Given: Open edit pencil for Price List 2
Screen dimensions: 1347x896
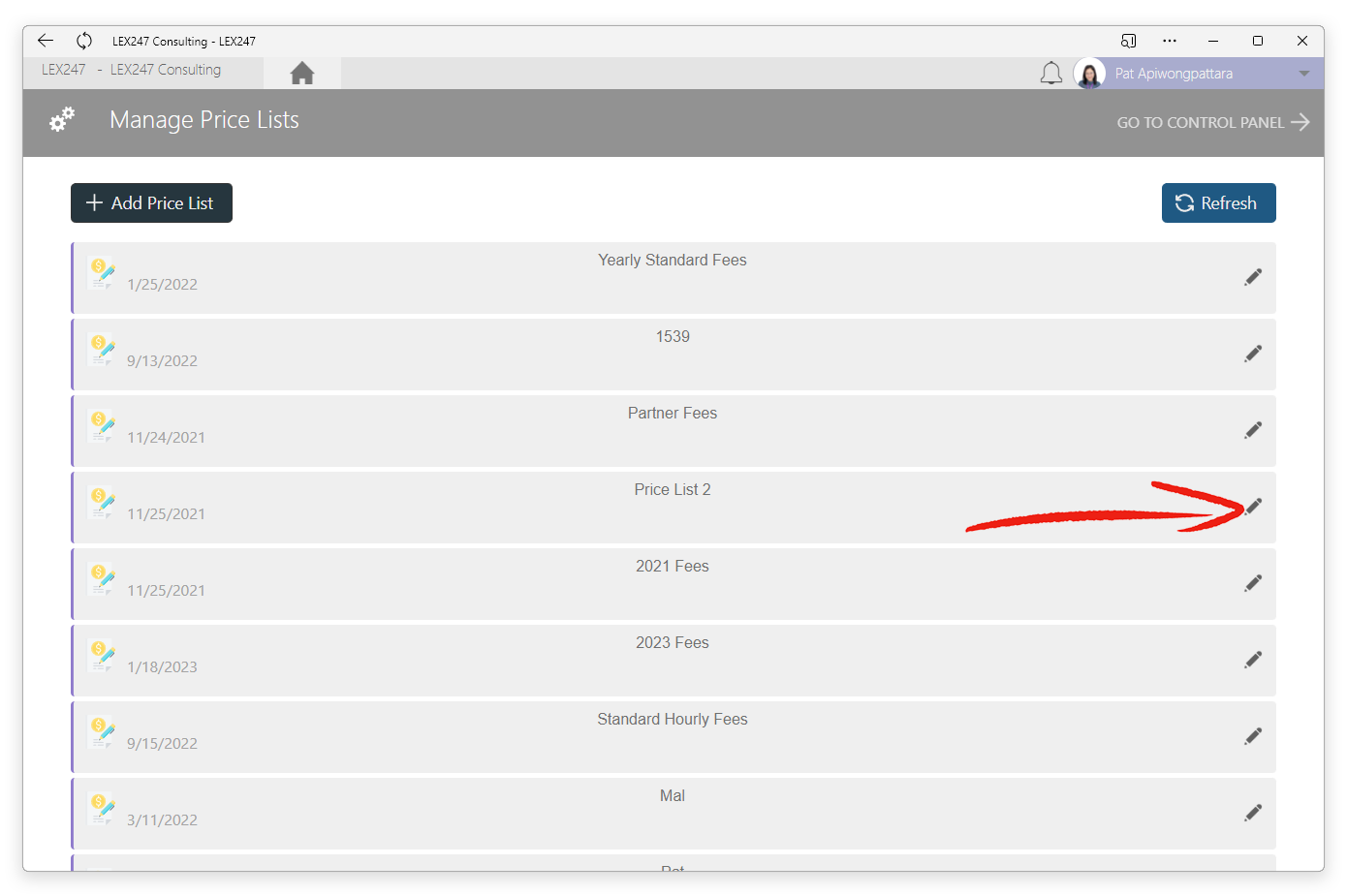Looking at the screenshot, I should coord(1253,507).
